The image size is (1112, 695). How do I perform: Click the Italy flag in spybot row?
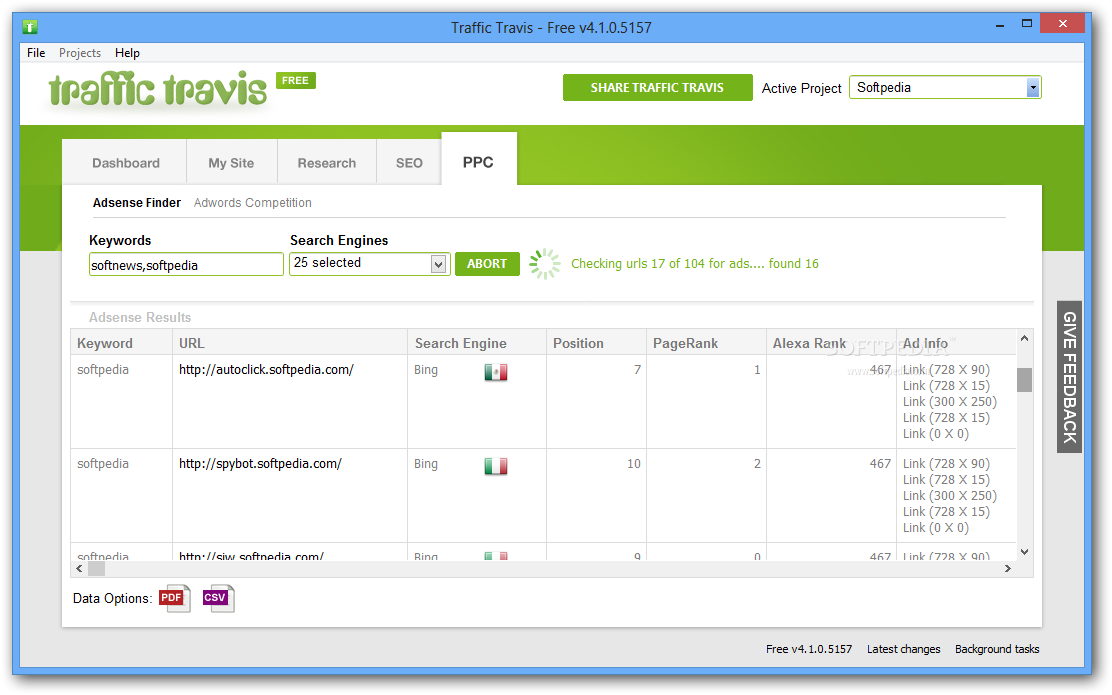click(x=496, y=465)
